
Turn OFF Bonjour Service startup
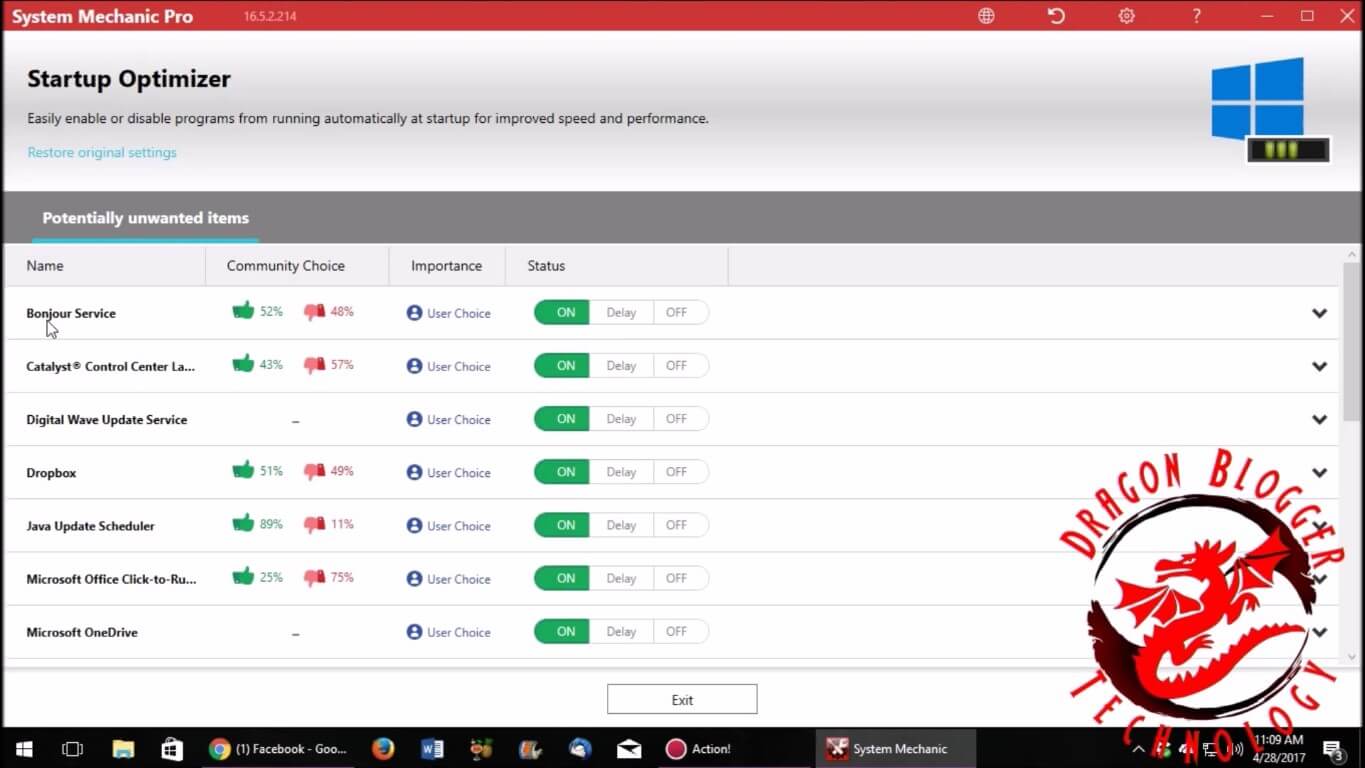pyautogui.click(x=677, y=313)
